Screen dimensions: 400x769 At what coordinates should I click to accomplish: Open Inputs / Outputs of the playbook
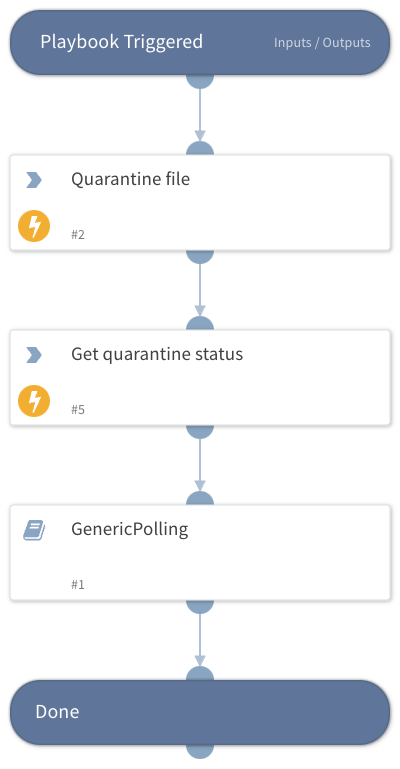(x=322, y=43)
